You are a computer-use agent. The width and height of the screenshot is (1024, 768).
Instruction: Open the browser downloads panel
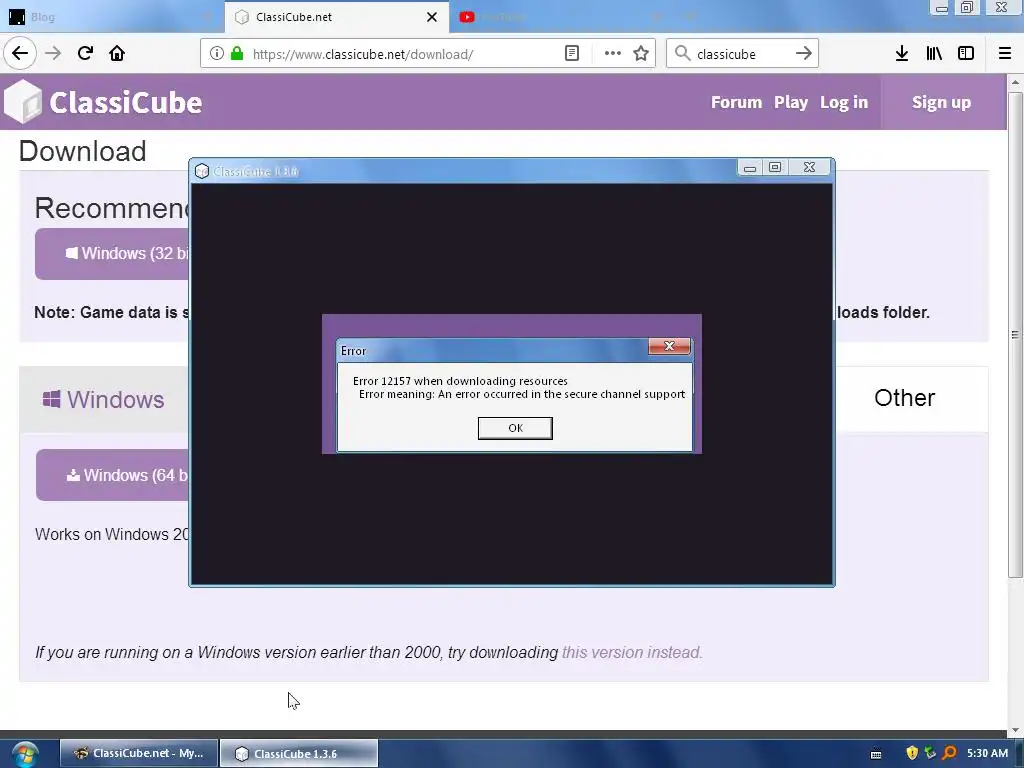[x=902, y=54]
